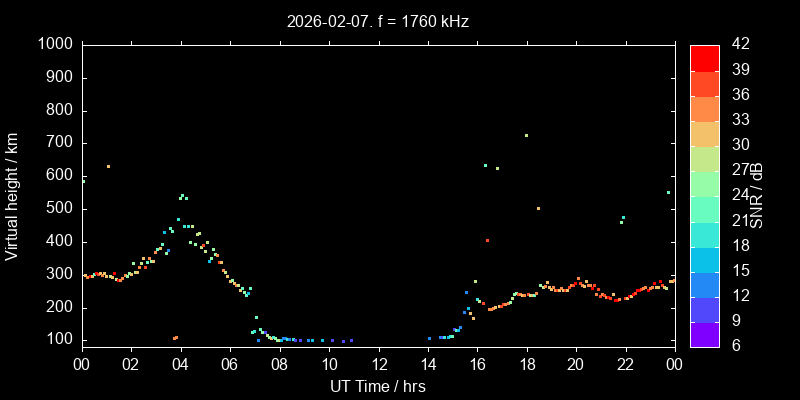Viewport: 800px width, 400px height.
Task: Click the turquoise 18–21 dB colorbar band
Action: coord(704,234)
